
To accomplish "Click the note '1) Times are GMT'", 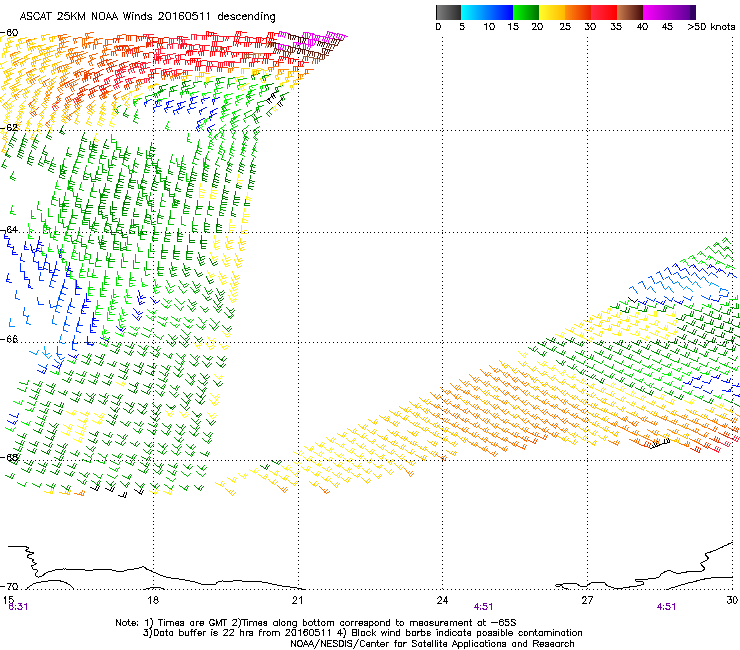I will click(x=187, y=623).
